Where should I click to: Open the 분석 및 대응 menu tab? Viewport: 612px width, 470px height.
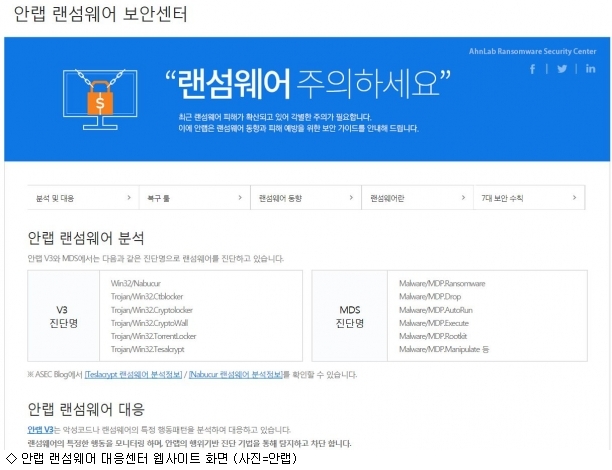pos(83,198)
